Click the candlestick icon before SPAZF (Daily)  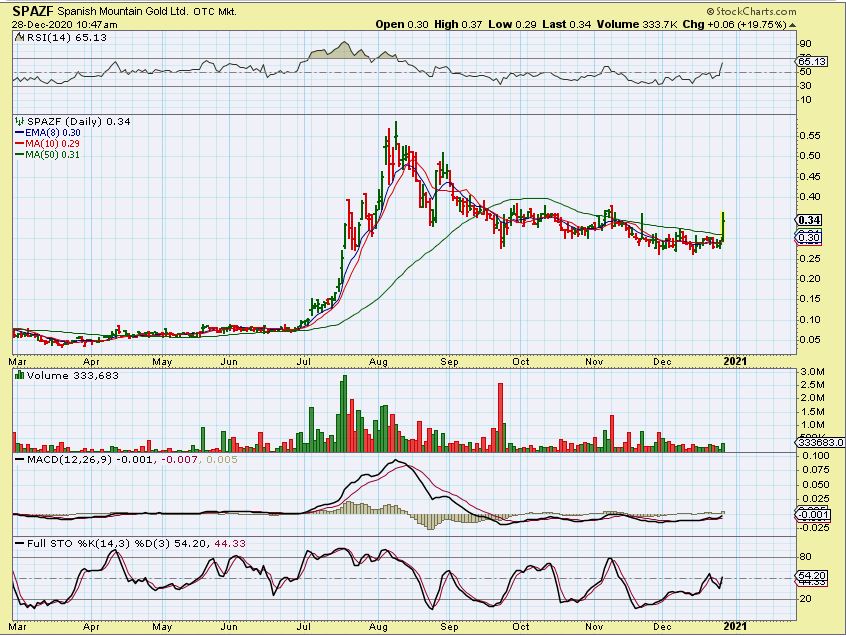tap(20, 121)
